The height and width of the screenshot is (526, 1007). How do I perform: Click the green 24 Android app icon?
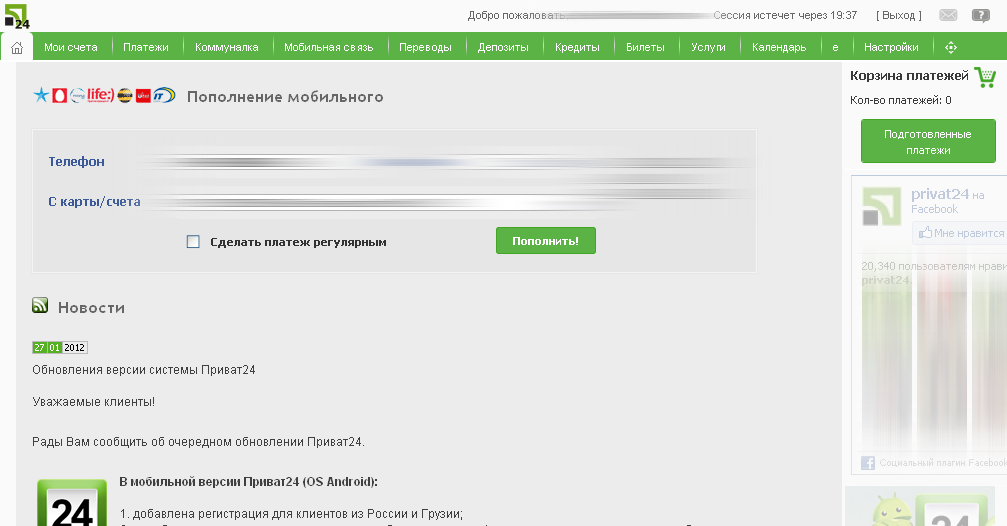[x=72, y=503]
